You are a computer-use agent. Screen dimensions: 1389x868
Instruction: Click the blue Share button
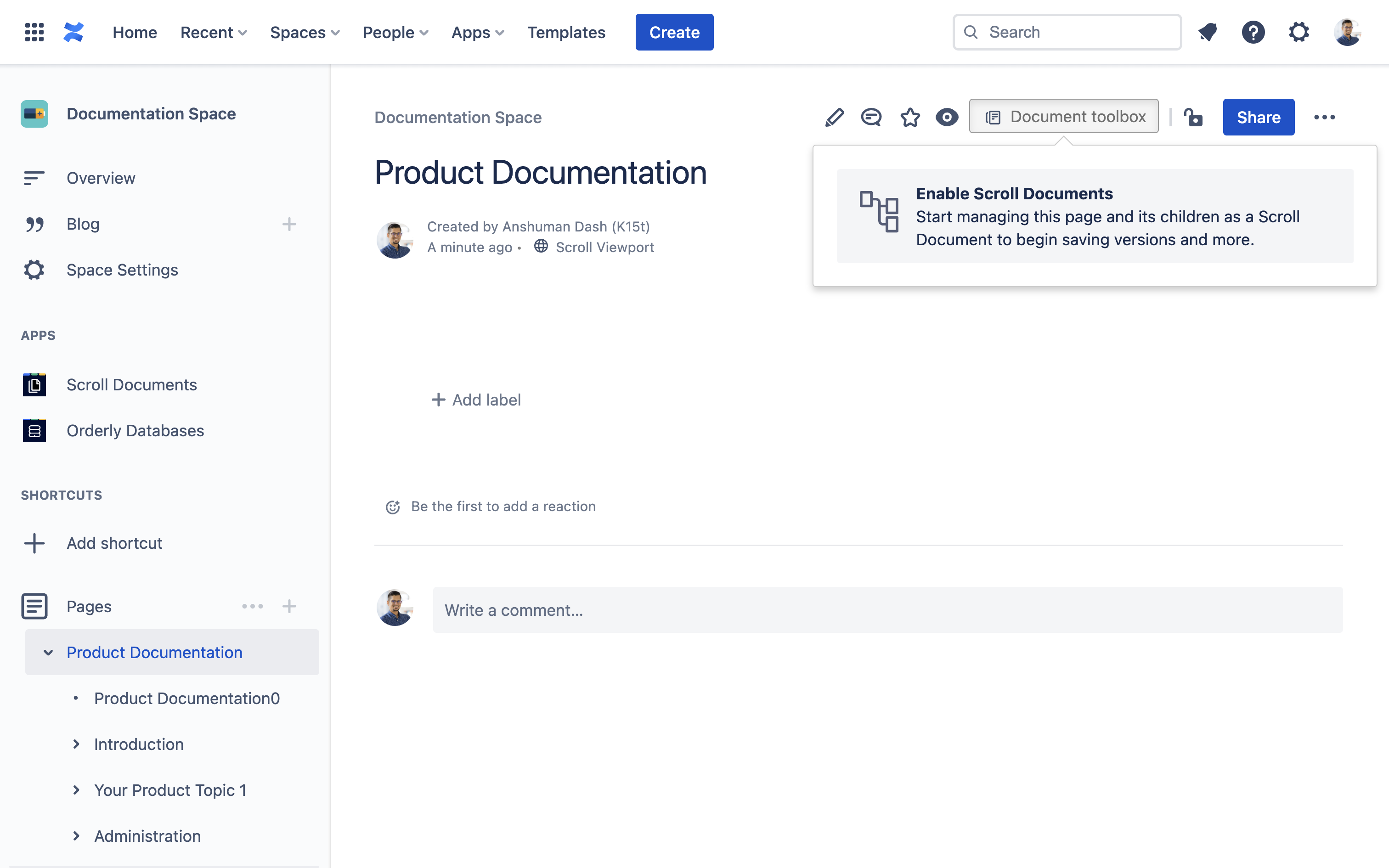coord(1258,117)
